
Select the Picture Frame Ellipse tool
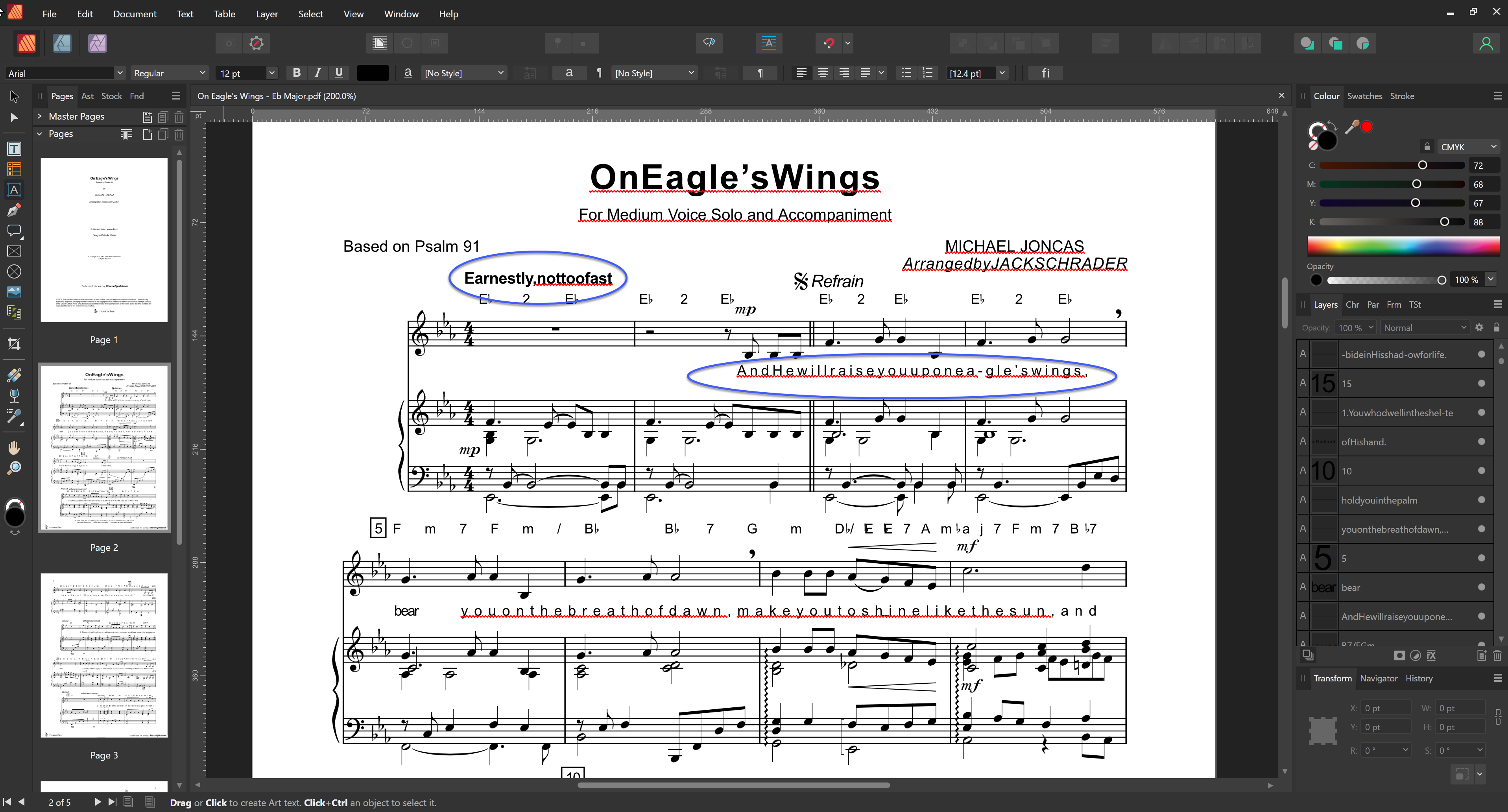point(14,271)
